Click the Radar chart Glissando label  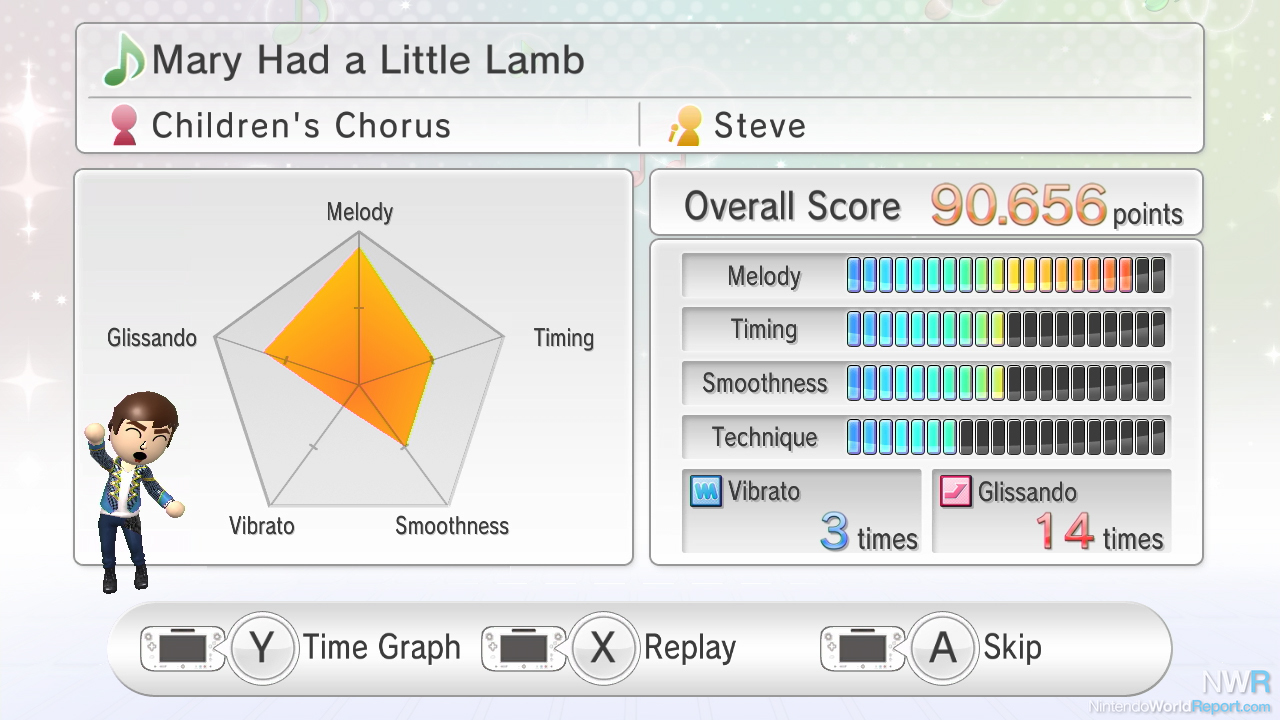tap(152, 338)
